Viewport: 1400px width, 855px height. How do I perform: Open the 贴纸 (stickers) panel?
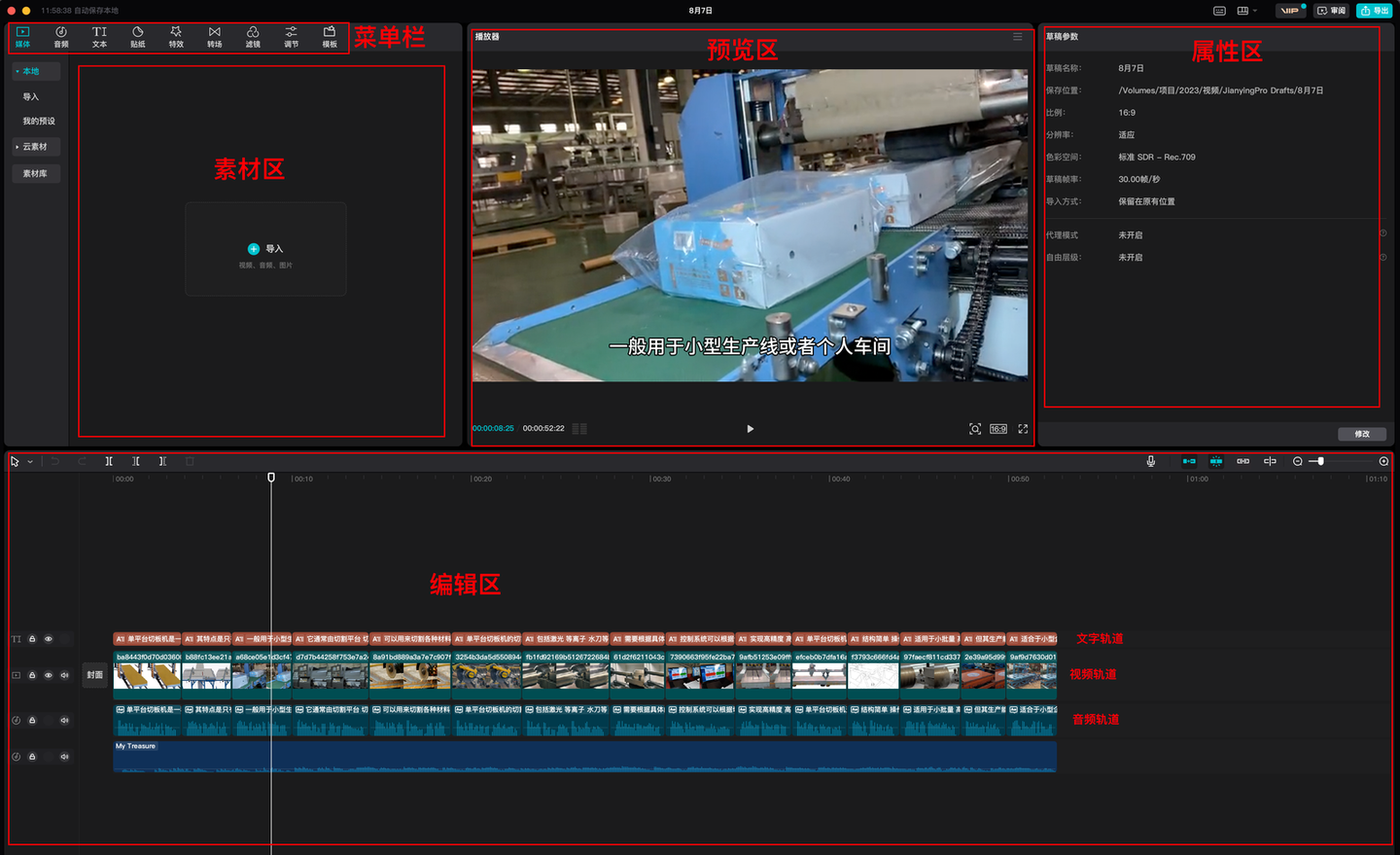click(x=138, y=37)
